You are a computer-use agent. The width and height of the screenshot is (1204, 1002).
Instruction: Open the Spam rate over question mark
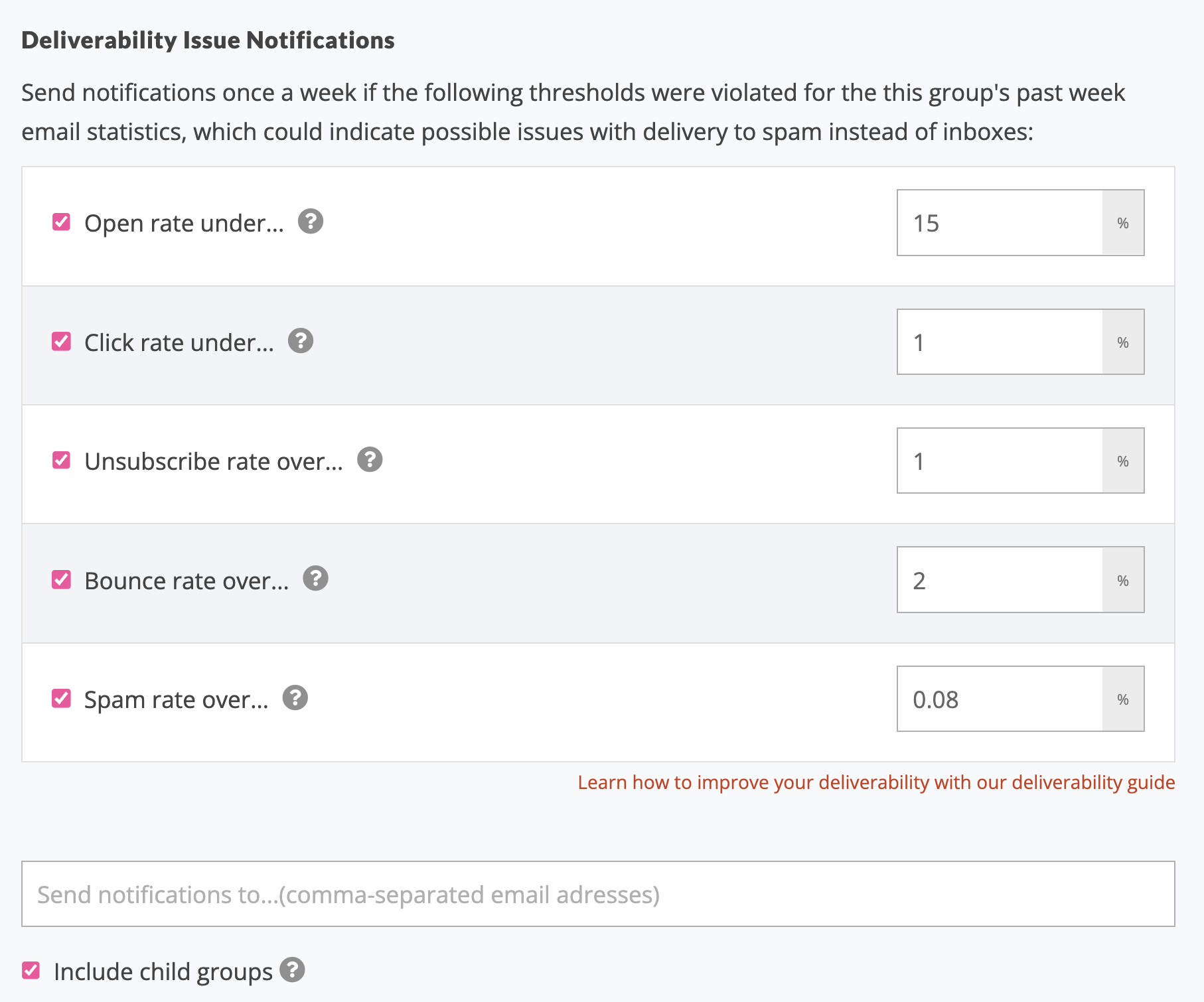295,698
